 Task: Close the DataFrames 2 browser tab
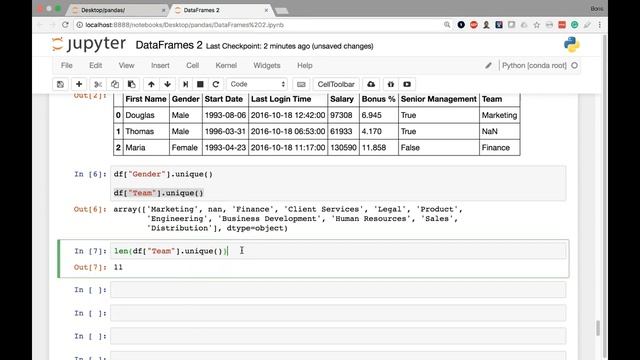[x=267, y=10]
